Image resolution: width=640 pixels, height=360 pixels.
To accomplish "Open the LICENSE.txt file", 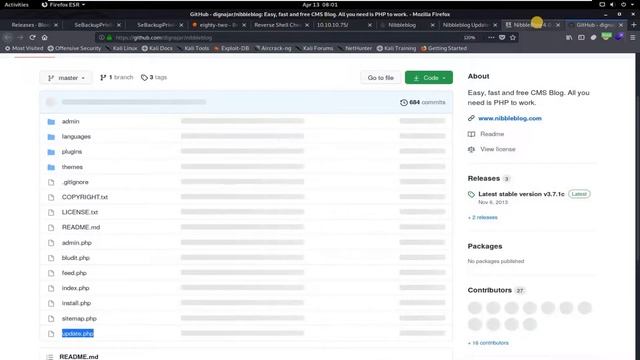I will (x=80, y=212).
